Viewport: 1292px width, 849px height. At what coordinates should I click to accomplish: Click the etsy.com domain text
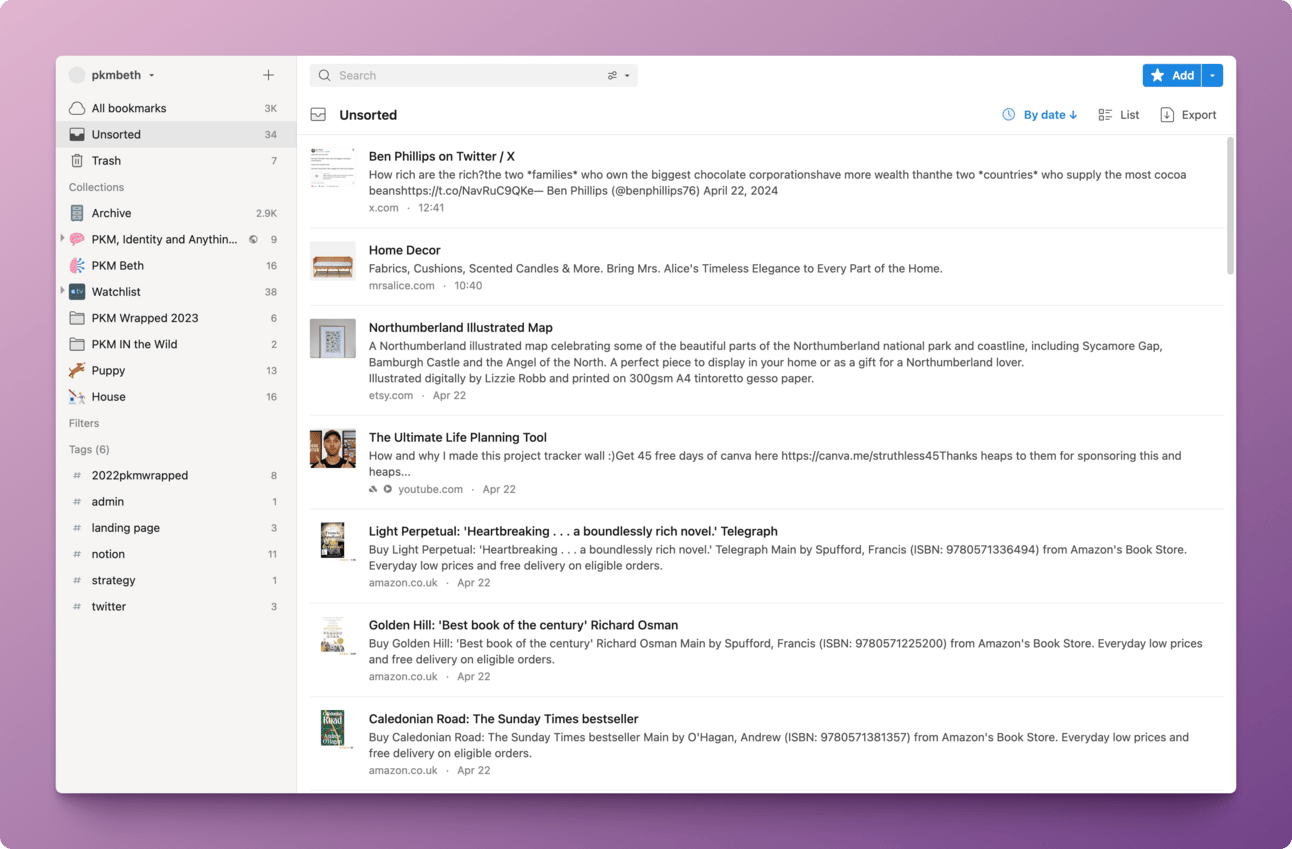coord(391,396)
